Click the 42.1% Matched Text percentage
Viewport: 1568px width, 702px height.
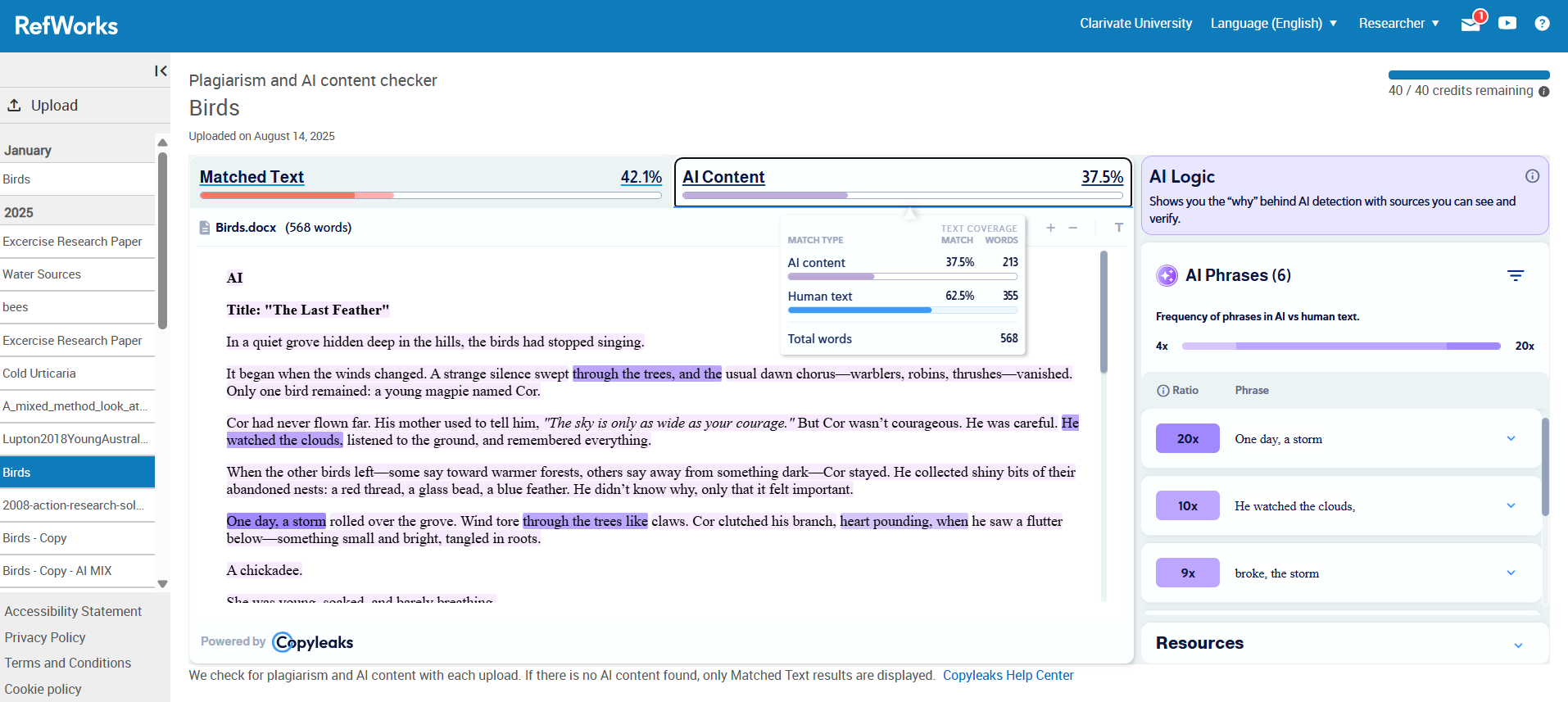click(641, 177)
